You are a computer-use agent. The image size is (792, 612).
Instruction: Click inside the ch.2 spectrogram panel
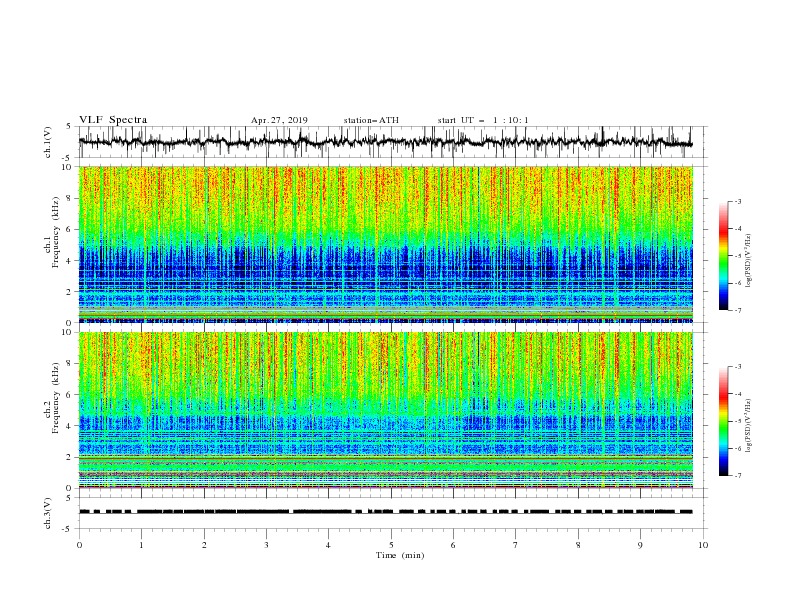coord(385,410)
